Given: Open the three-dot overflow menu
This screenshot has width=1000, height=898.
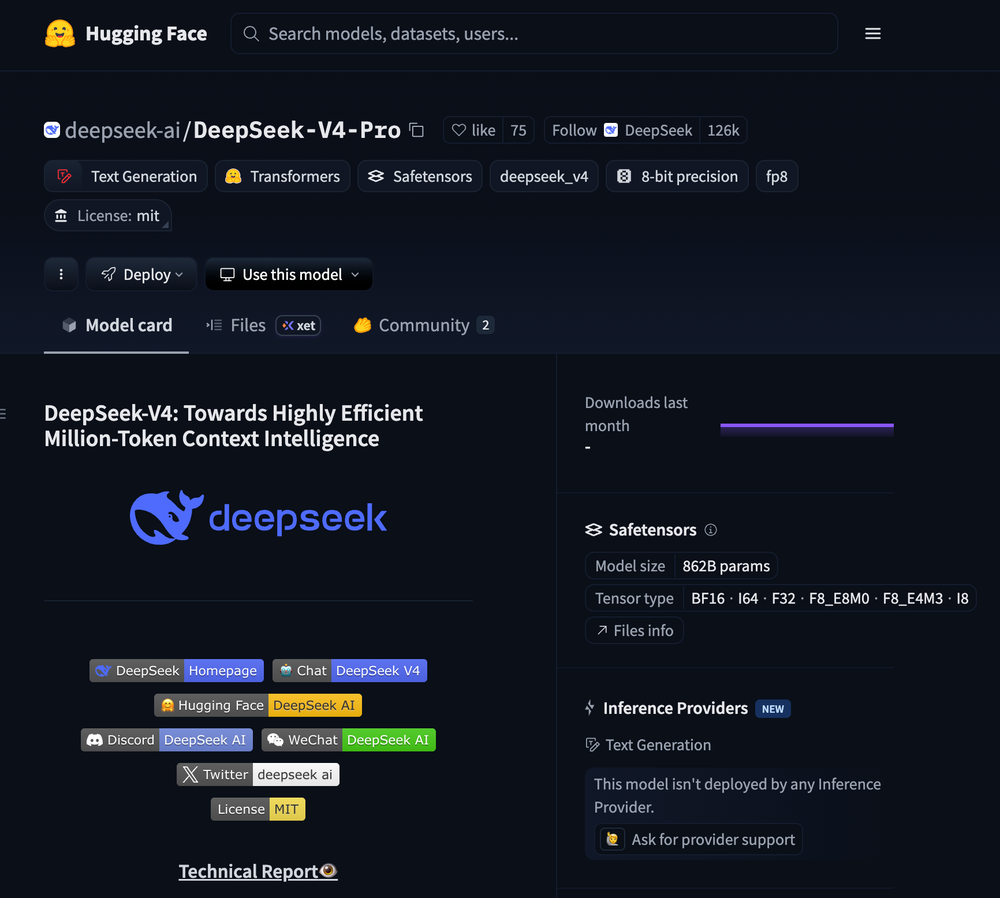Looking at the screenshot, I should (x=61, y=274).
